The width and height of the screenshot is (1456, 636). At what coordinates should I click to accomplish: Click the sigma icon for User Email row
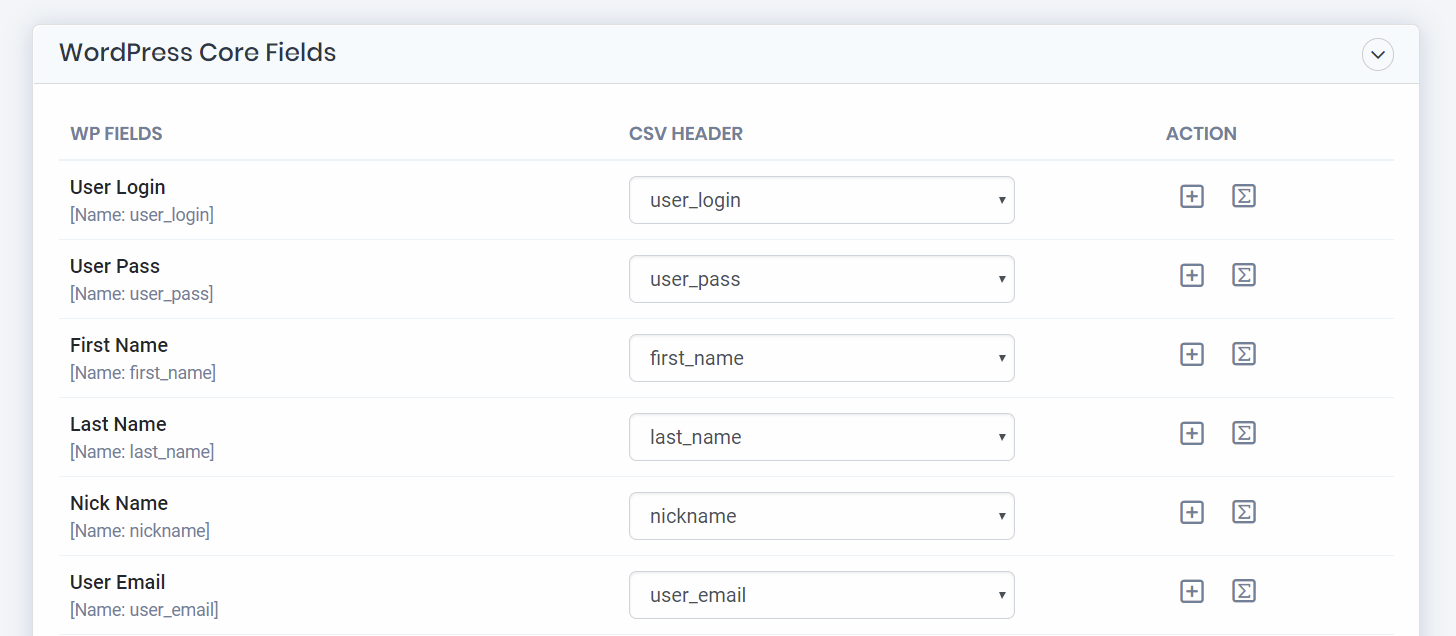(x=1243, y=591)
